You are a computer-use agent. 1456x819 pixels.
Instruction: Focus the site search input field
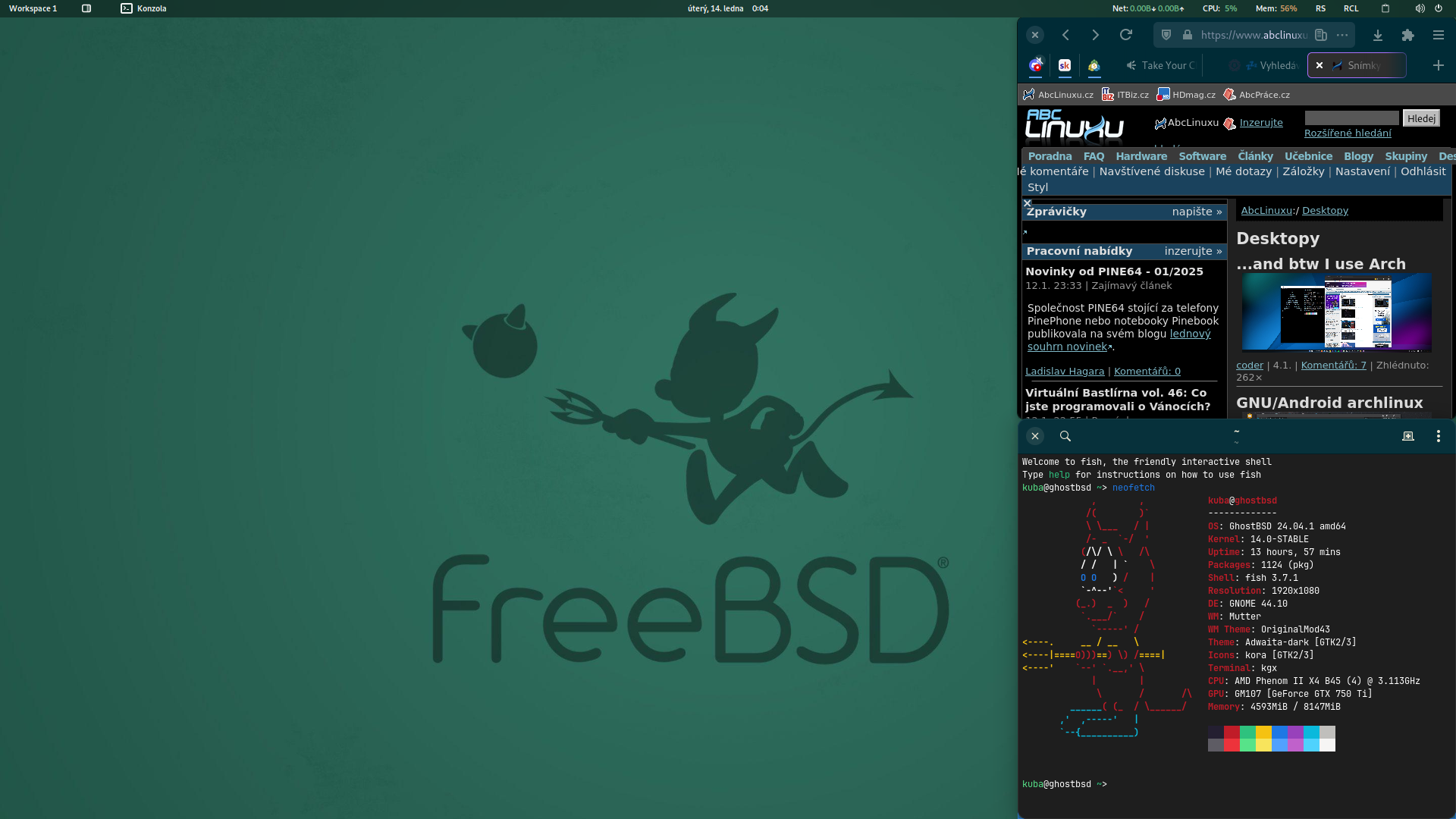tap(1351, 118)
